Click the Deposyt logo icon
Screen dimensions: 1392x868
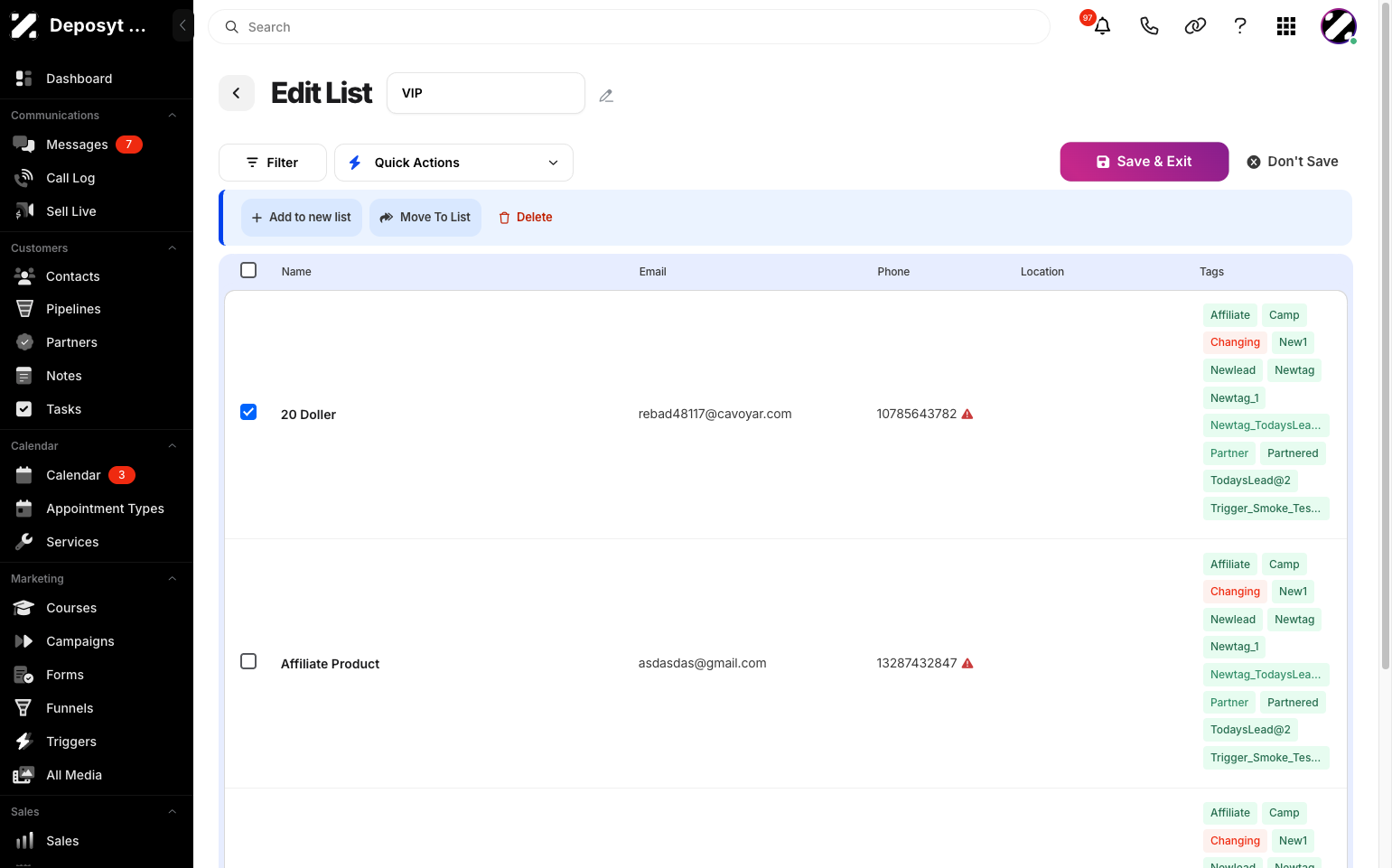pyautogui.click(x=23, y=26)
